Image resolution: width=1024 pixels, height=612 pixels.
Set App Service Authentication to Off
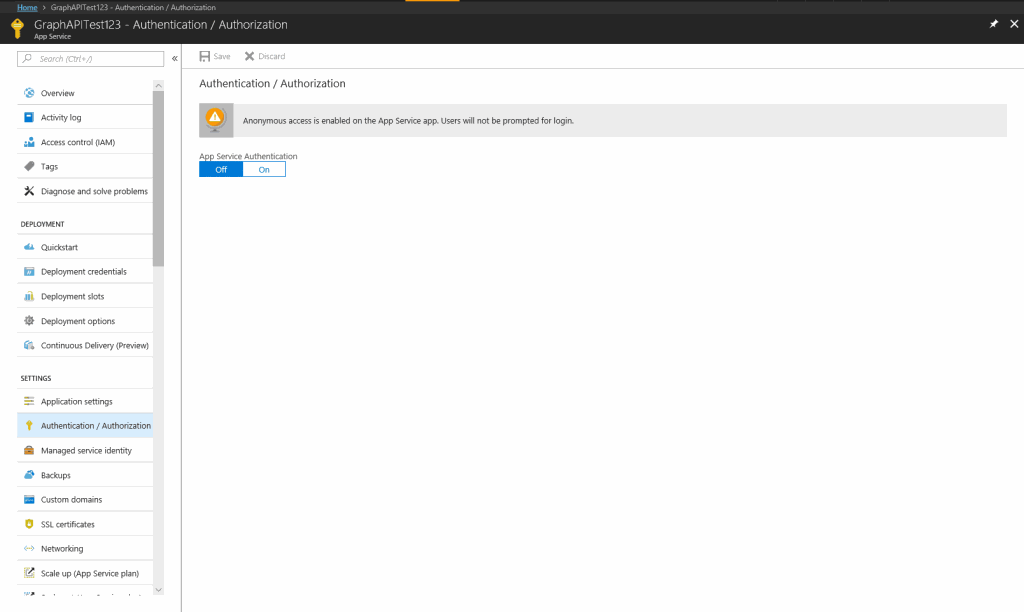click(x=221, y=170)
